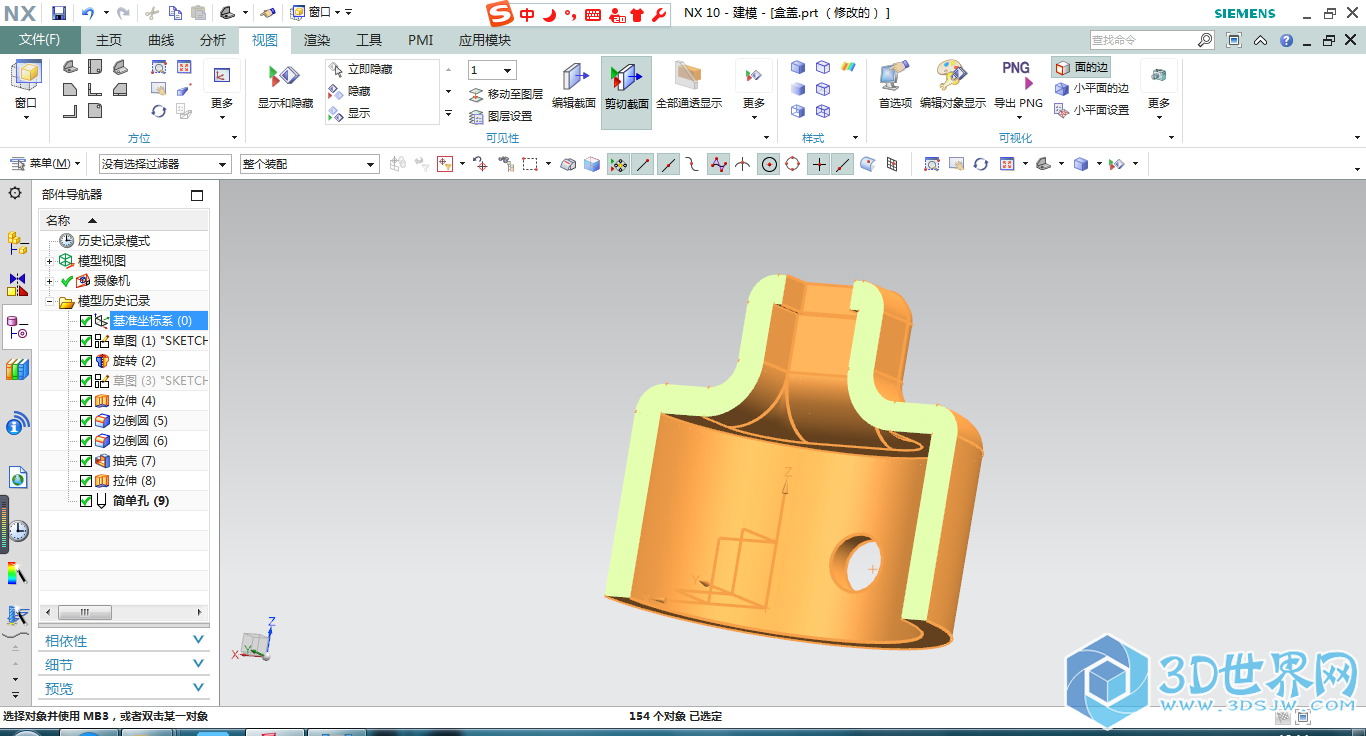Expand the 相依性 panel
Image resolution: width=1366 pixels, height=736 pixels.
pos(124,641)
